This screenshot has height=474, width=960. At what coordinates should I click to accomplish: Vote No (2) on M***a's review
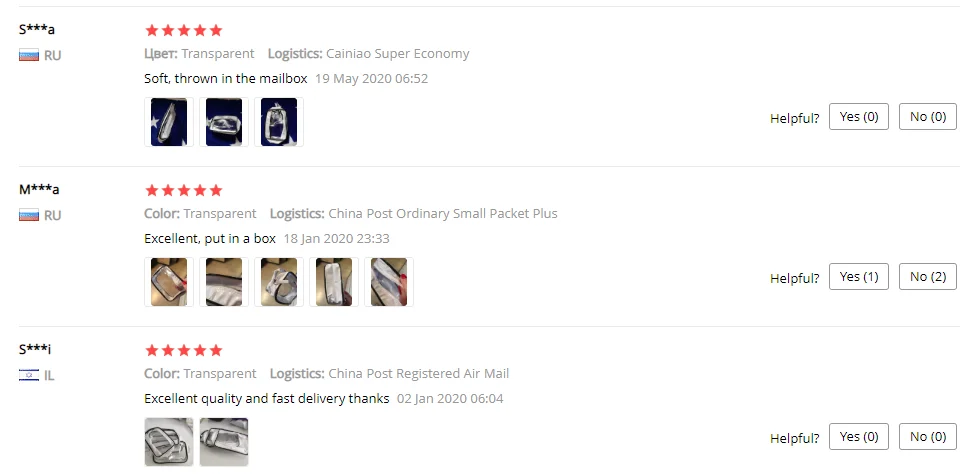coord(928,276)
